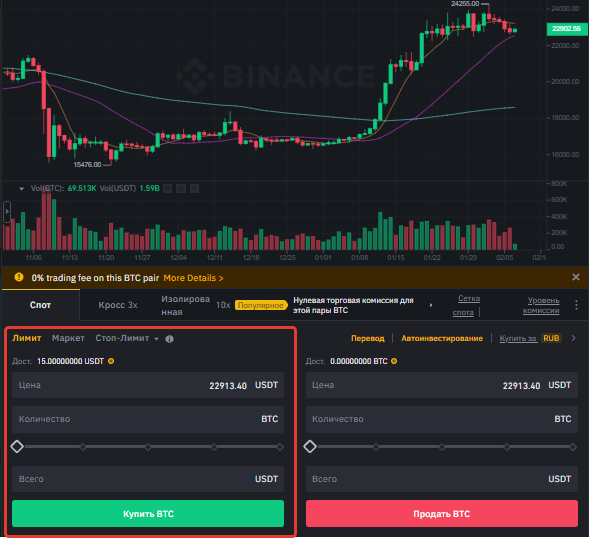Toggle volume indicator visibility eye icon

pyautogui.click(x=168, y=189)
